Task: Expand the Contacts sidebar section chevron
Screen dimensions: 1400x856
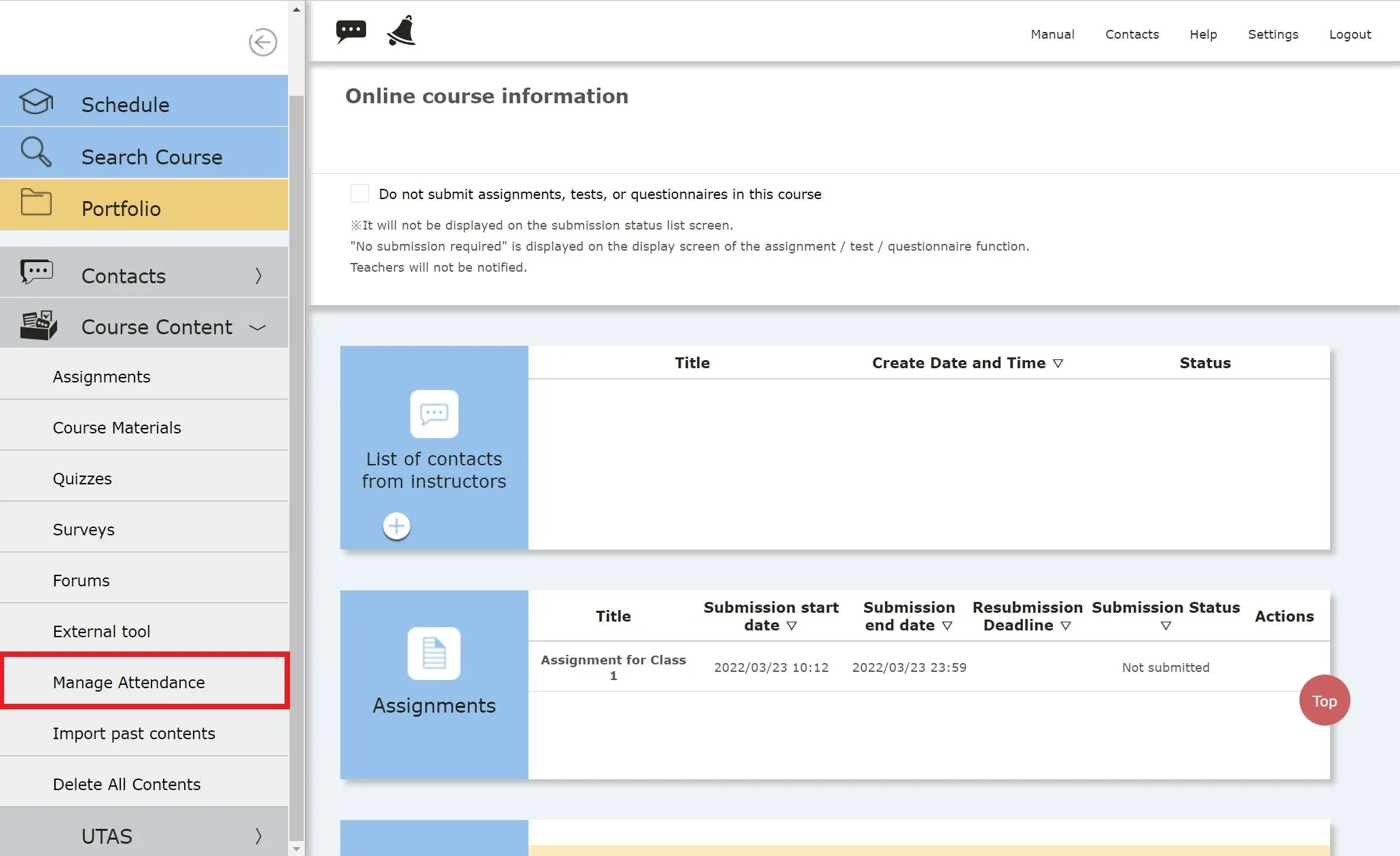Action: (x=258, y=275)
